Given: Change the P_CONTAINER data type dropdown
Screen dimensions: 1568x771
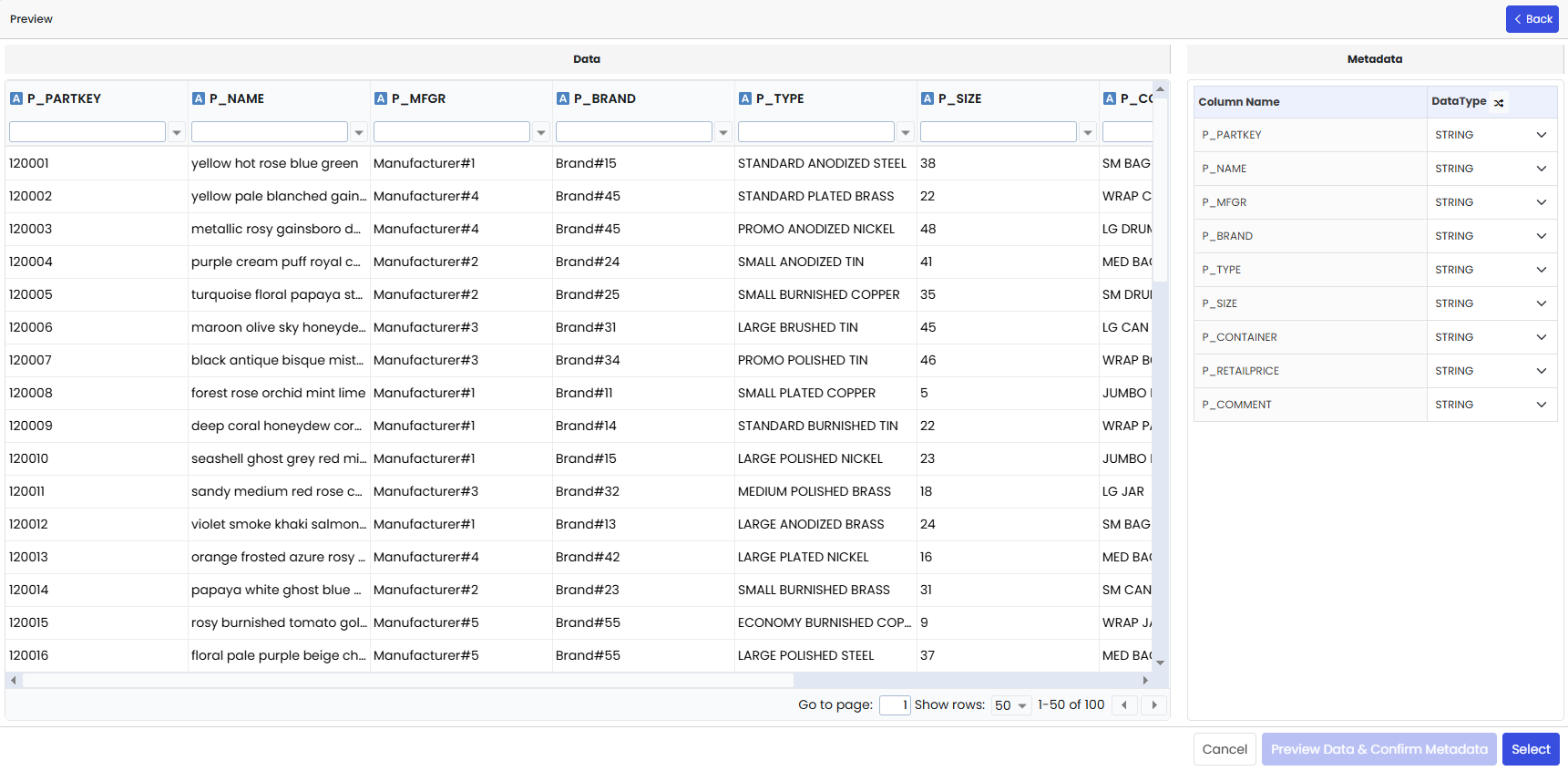Looking at the screenshot, I should [1491, 337].
